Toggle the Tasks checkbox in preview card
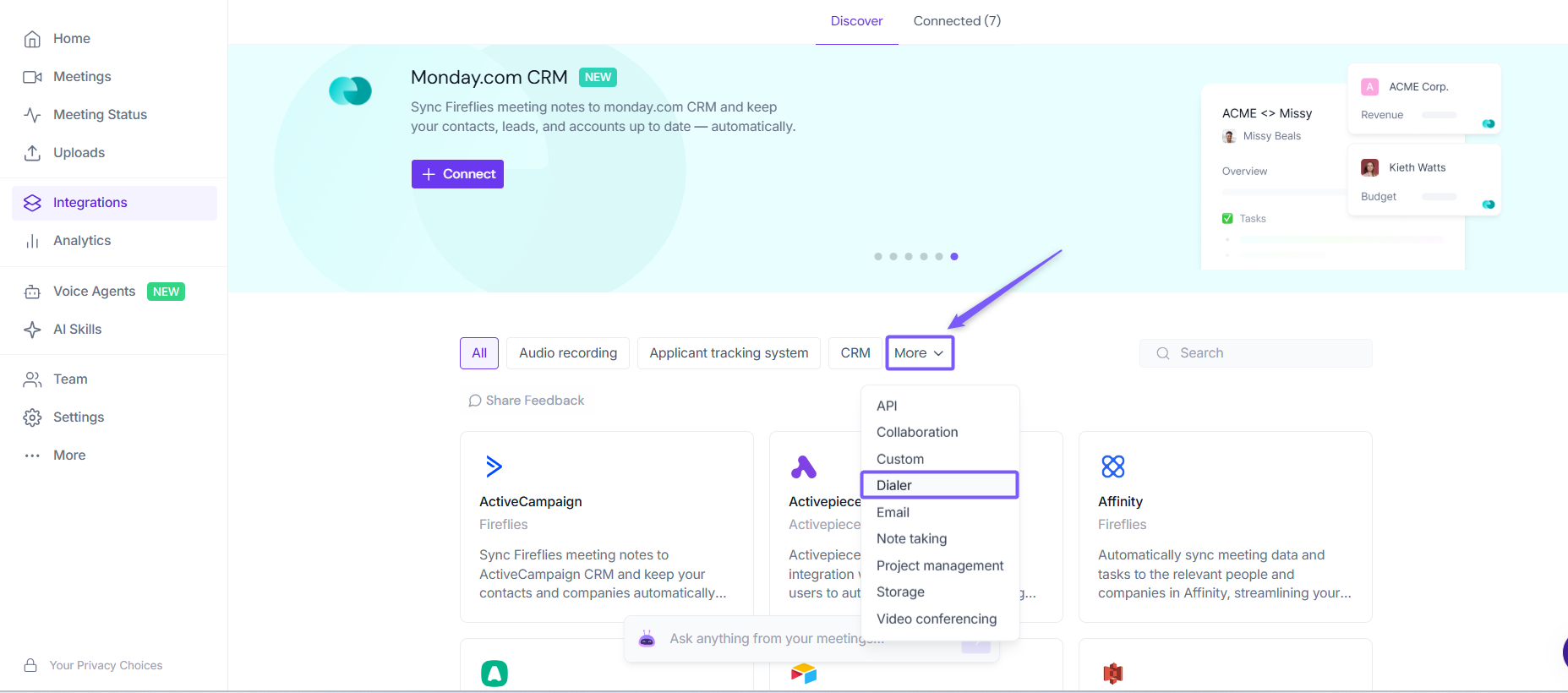 [x=1227, y=219]
